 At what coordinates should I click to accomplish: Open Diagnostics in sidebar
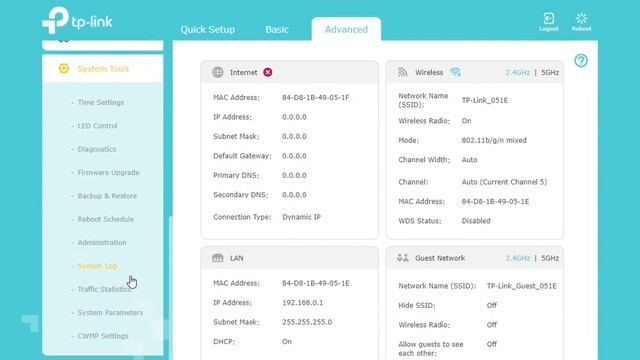tap(97, 149)
